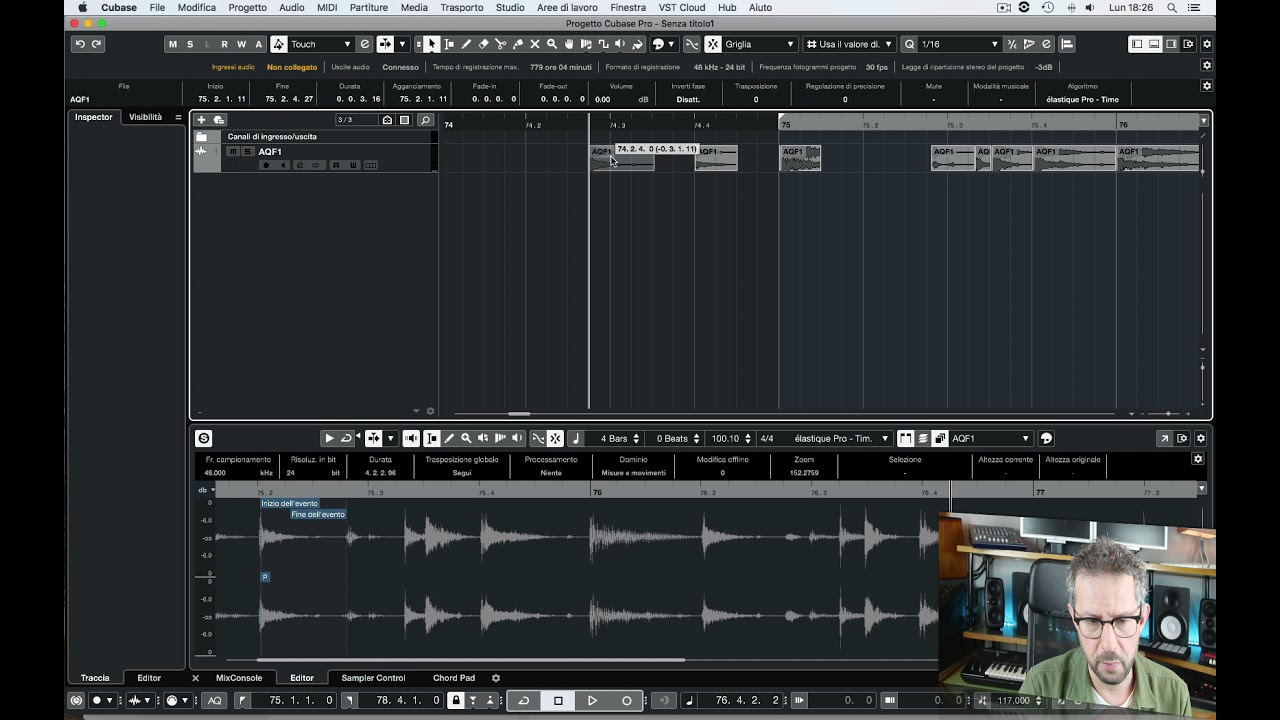
Task: Open track search magnifier in track list
Action: pos(425,120)
